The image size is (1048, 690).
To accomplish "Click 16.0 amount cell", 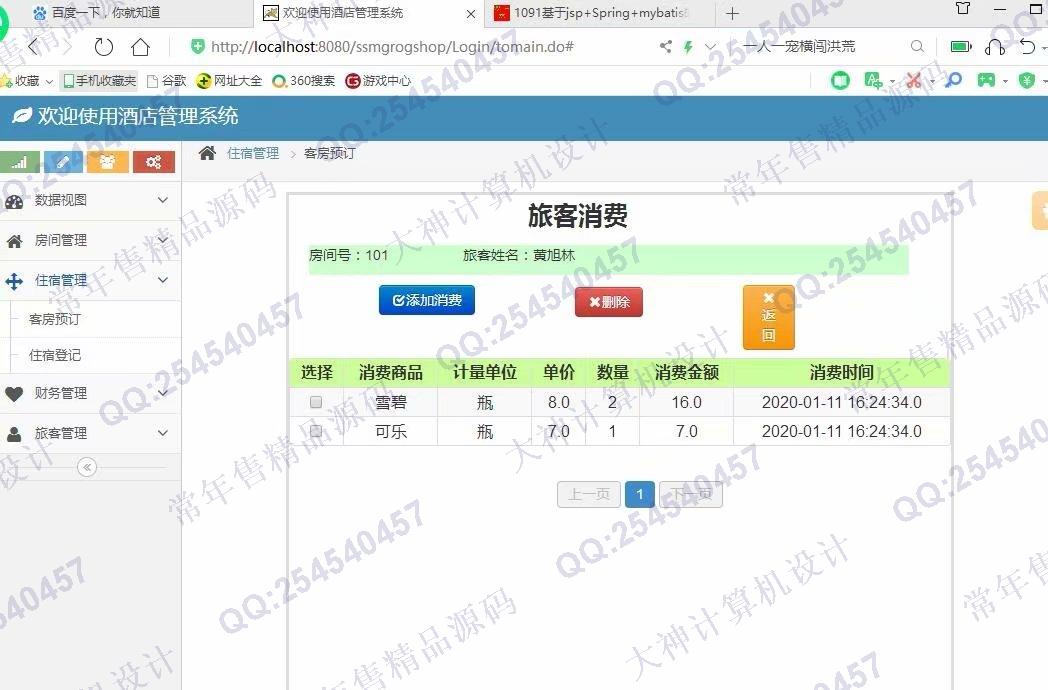I will pyautogui.click(x=686, y=402).
